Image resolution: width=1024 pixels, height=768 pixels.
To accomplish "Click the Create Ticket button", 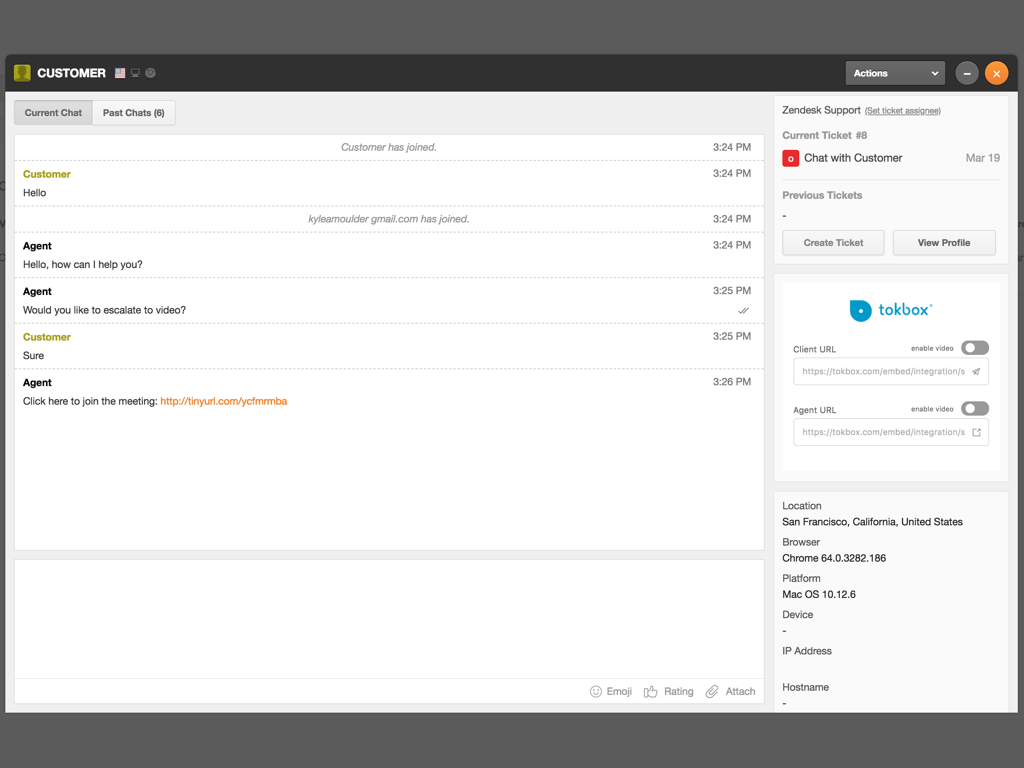I will point(833,243).
